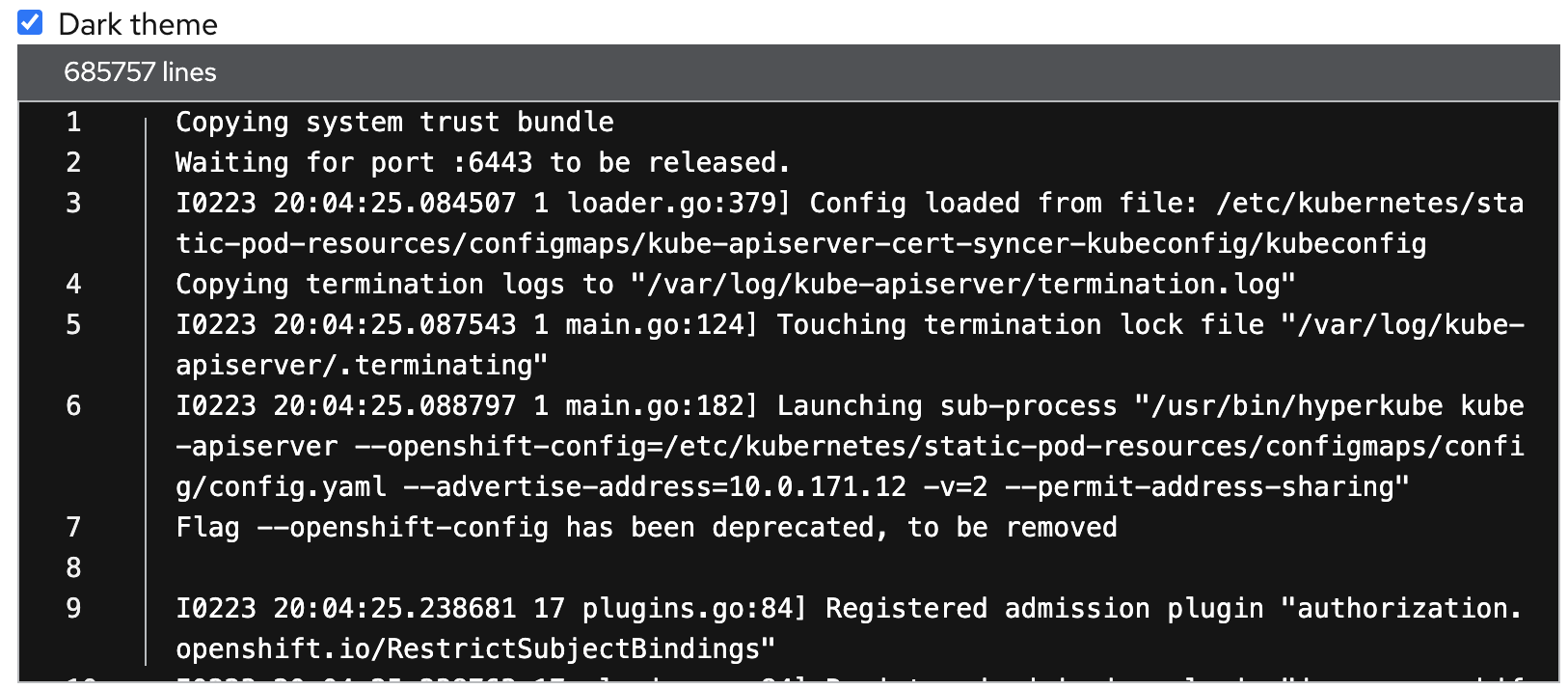1568x689 pixels.
Task: Select line number 6
Action: point(73,406)
